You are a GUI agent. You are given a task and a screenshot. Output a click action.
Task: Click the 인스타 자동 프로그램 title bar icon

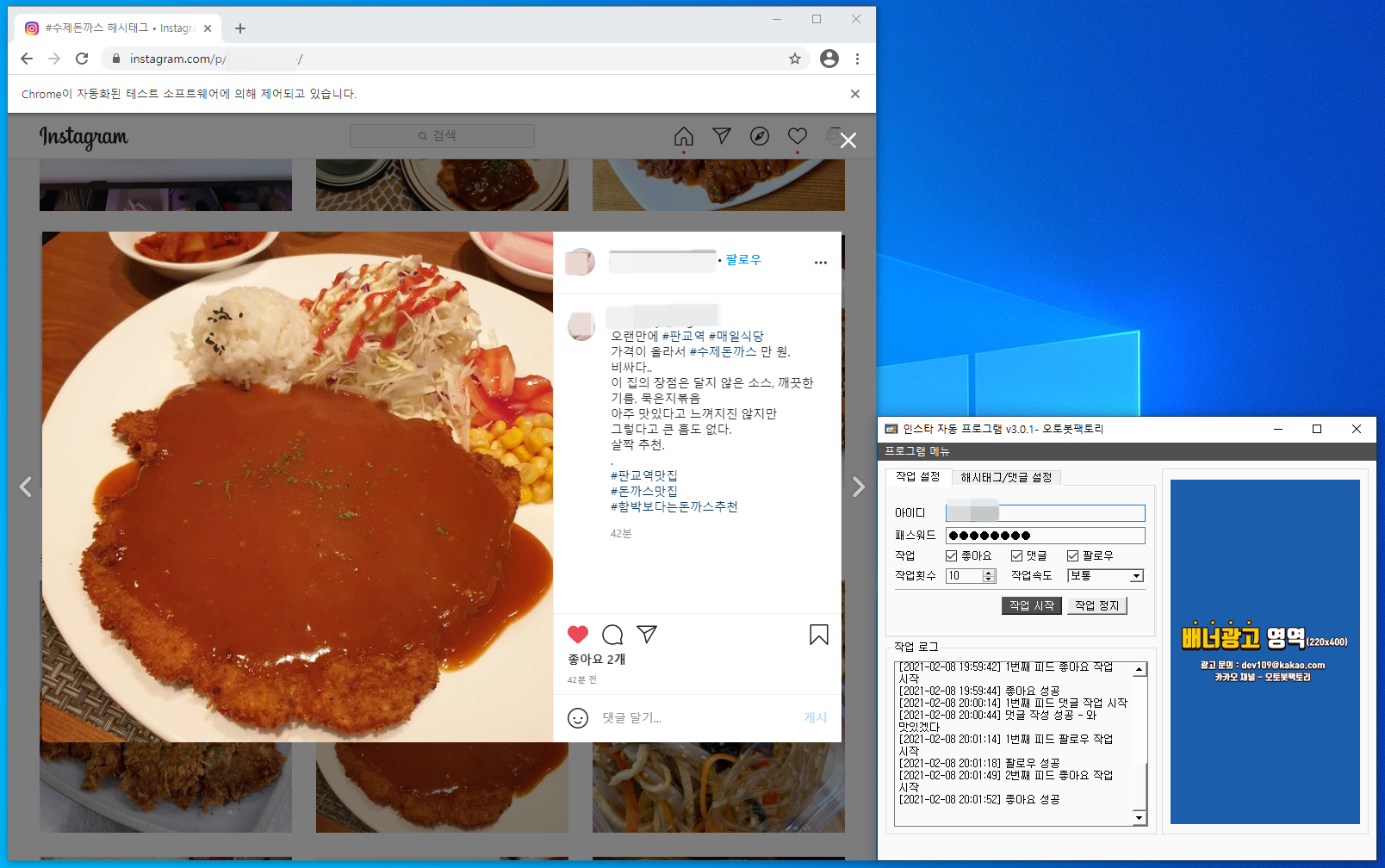tap(891, 429)
